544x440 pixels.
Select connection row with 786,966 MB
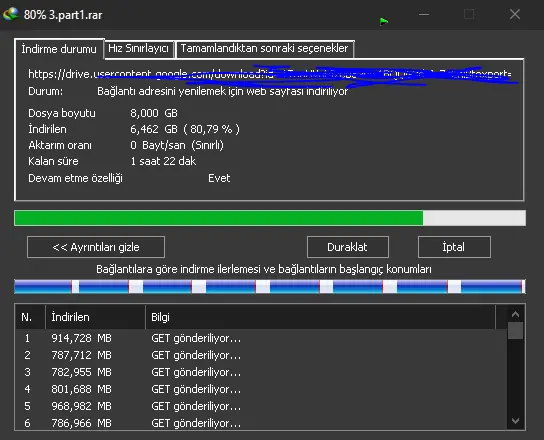point(261,423)
